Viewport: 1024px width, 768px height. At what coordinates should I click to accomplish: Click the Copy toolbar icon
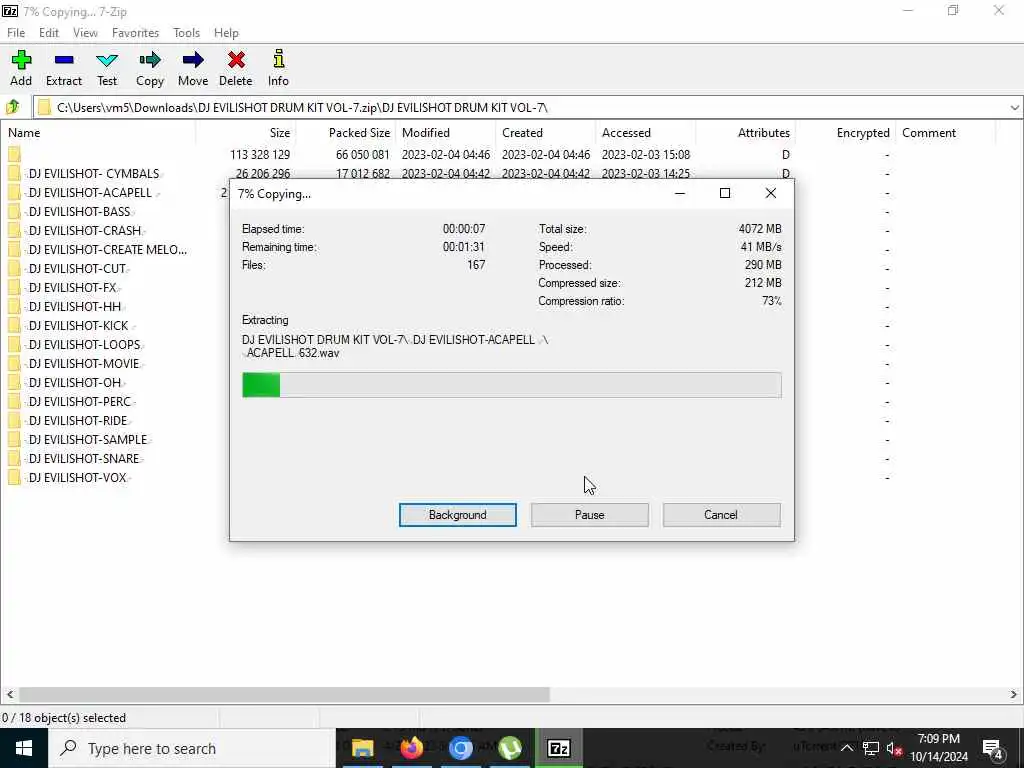pyautogui.click(x=150, y=60)
